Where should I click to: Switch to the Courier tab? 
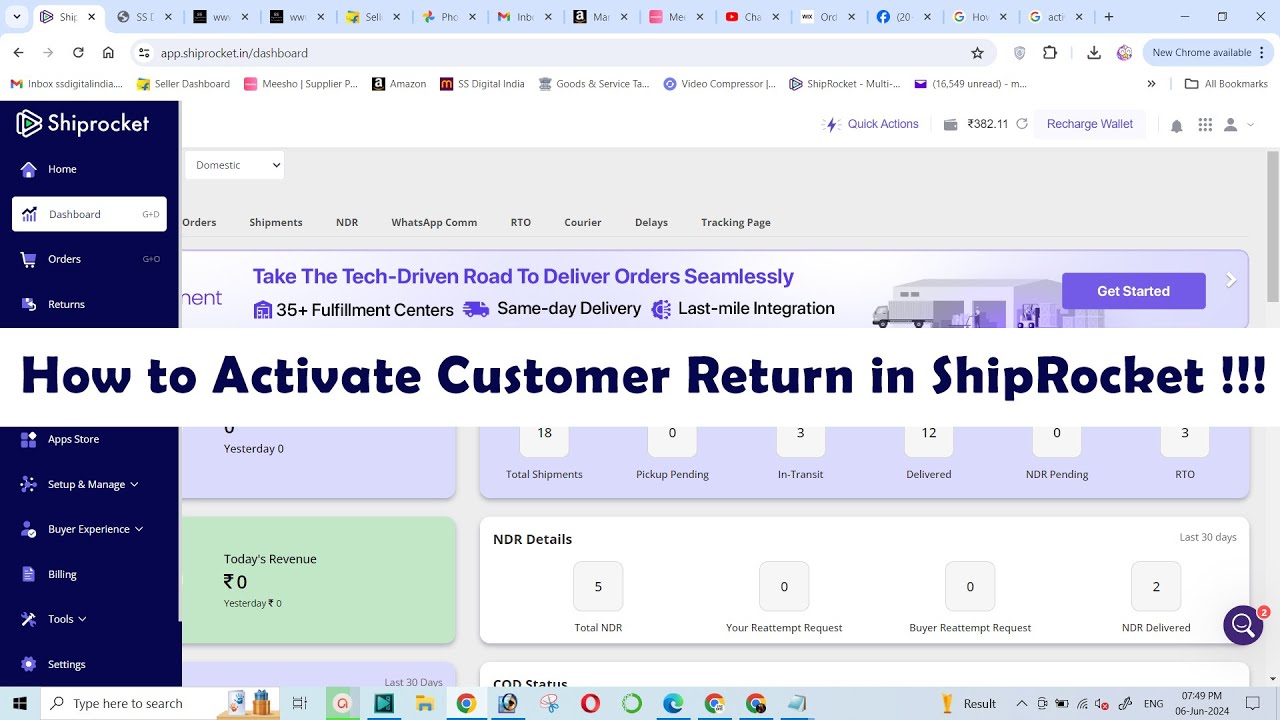(x=583, y=222)
